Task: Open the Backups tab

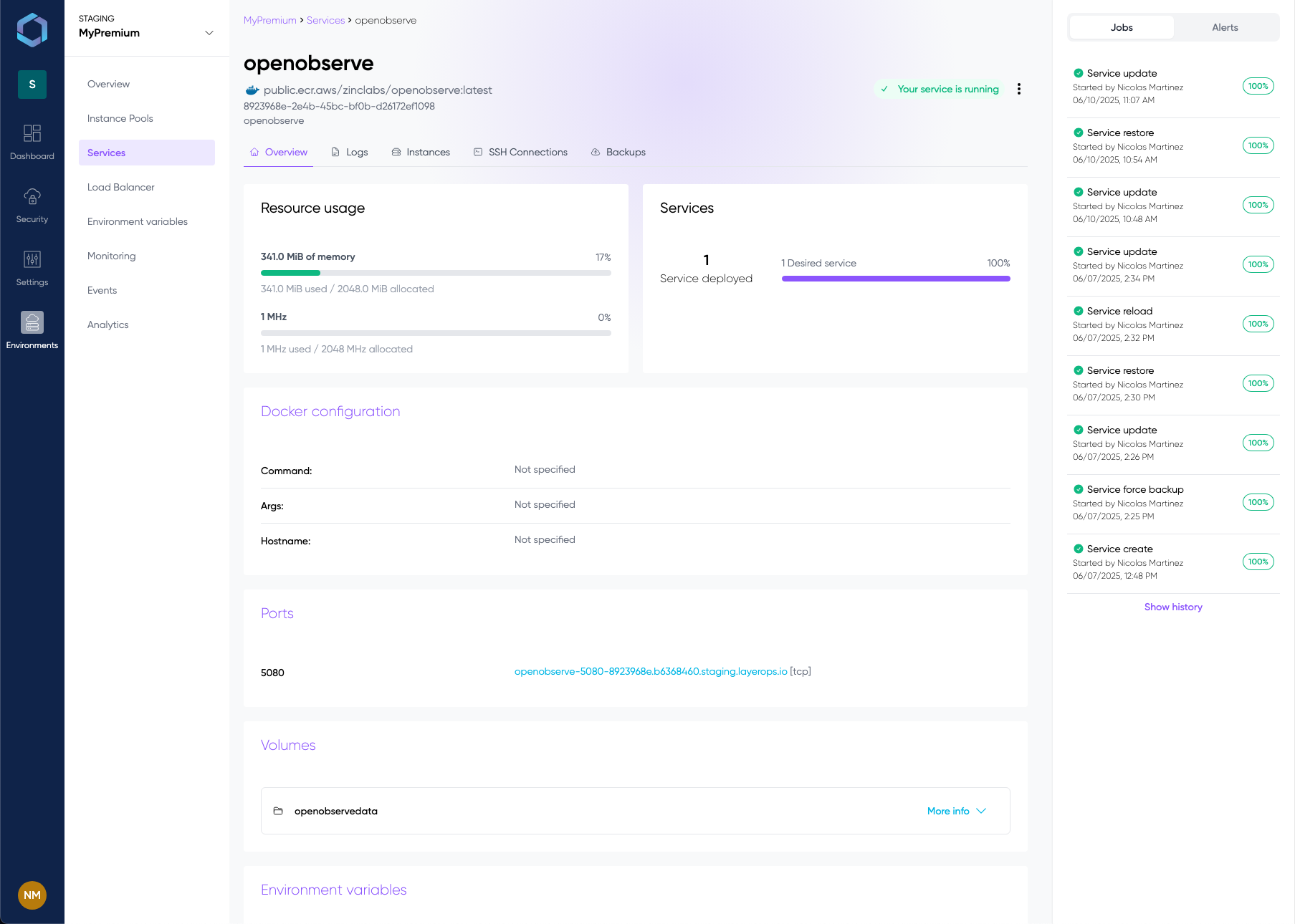Action: (x=618, y=152)
